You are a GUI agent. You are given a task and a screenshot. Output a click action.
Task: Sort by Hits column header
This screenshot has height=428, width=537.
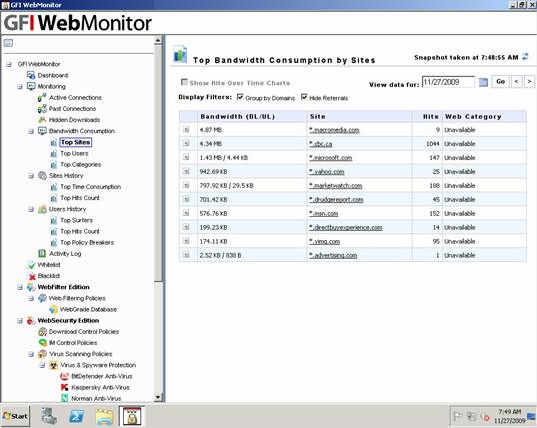coord(427,117)
